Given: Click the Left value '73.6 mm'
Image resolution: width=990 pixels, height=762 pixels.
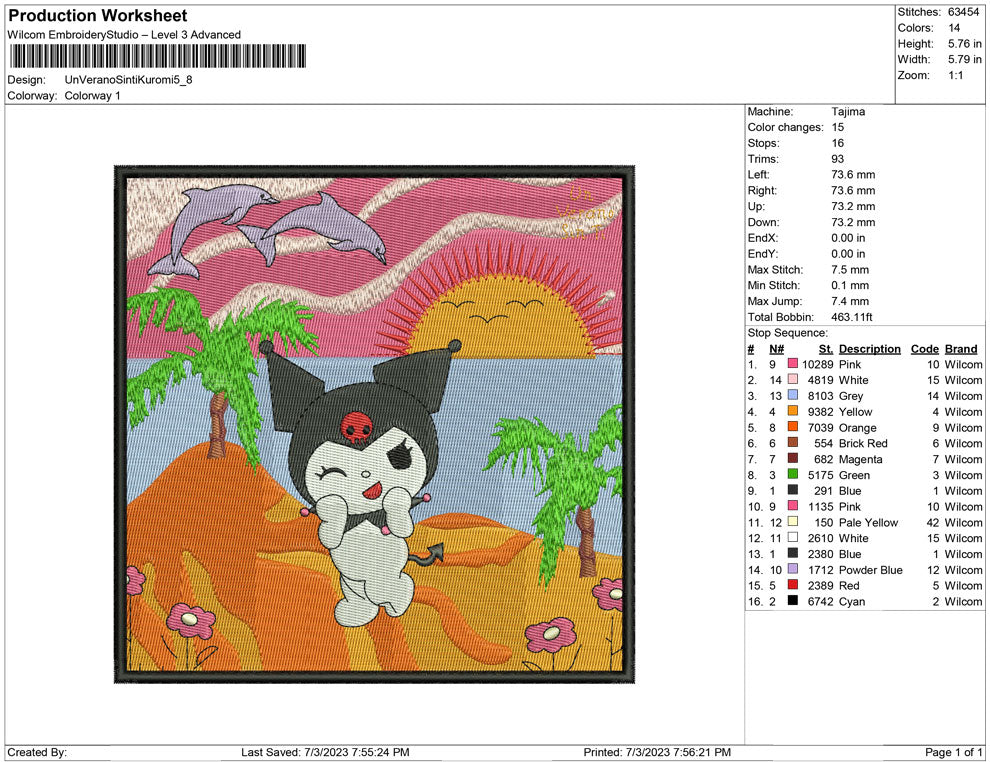Looking at the screenshot, I should pos(853,174).
